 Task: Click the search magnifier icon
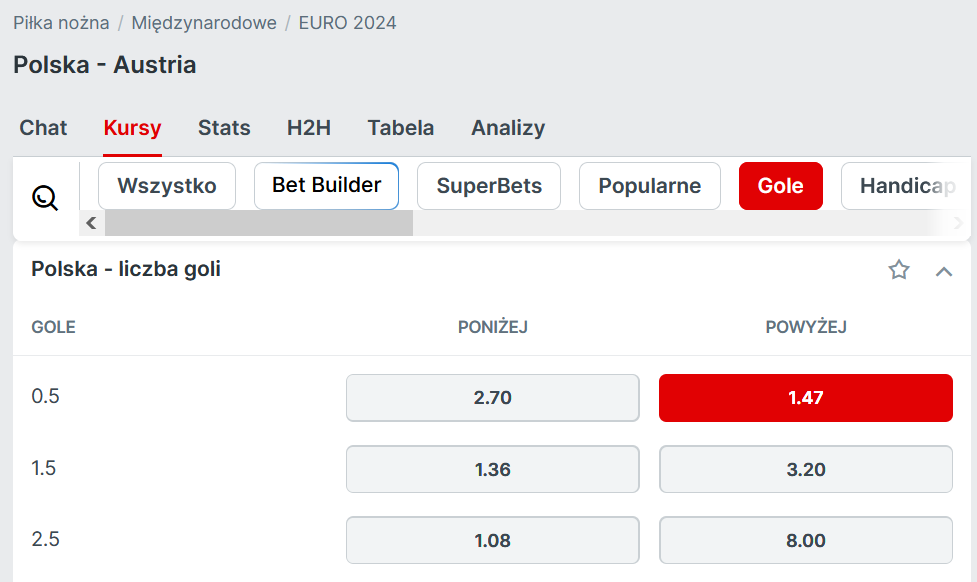(45, 198)
